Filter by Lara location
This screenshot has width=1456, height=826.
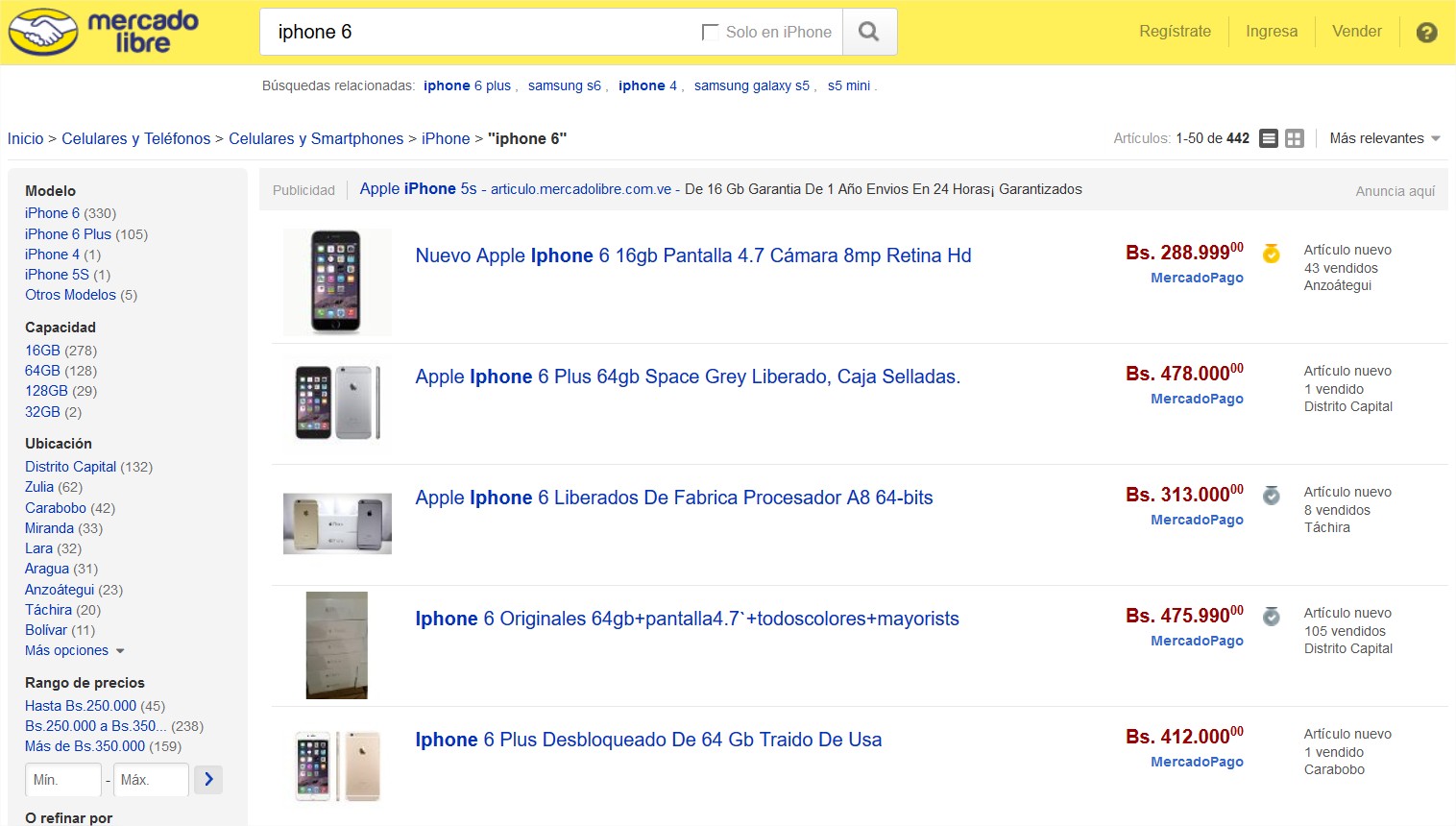(x=38, y=548)
